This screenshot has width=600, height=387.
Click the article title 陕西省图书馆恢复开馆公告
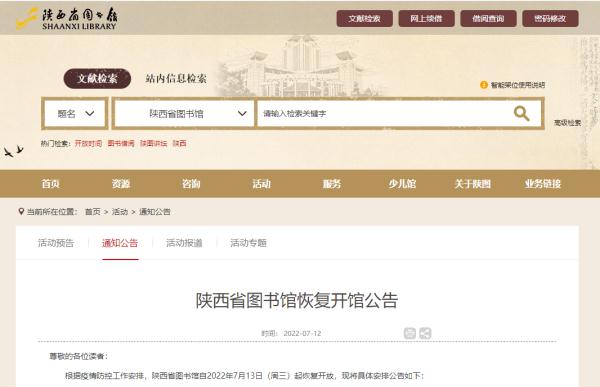click(297, 300)
